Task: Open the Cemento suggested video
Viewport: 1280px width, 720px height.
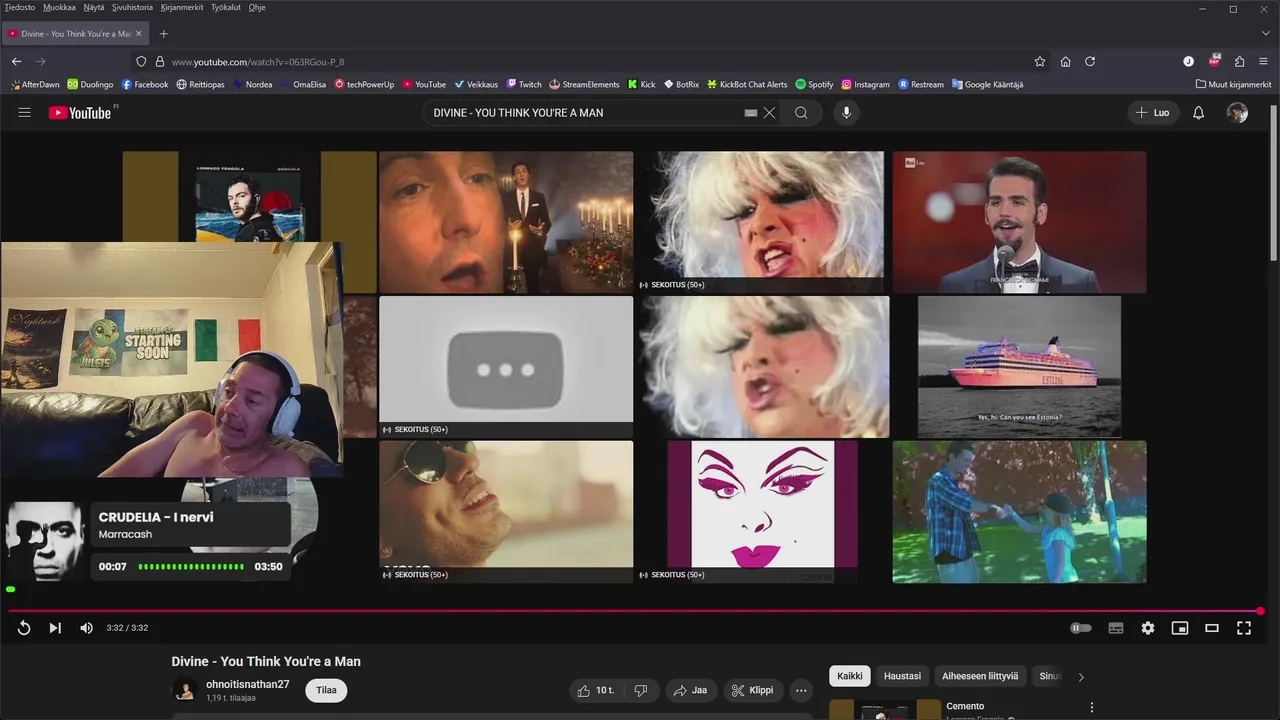Action: click(x=966, y=706)
